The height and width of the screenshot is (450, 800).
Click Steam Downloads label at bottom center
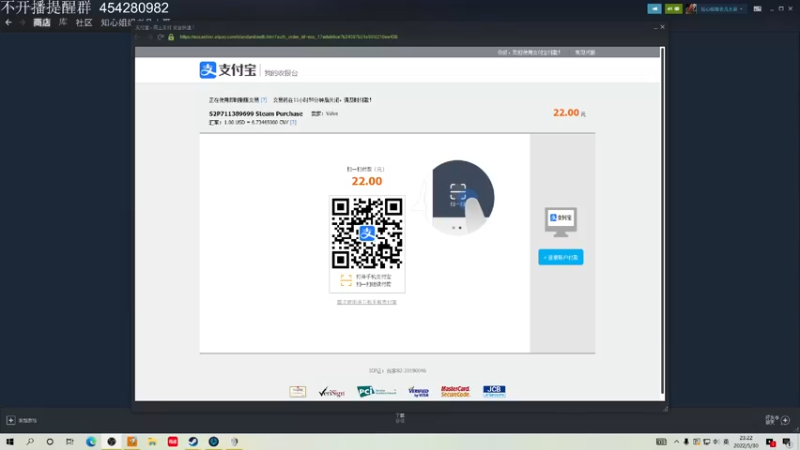pos(400,418)
